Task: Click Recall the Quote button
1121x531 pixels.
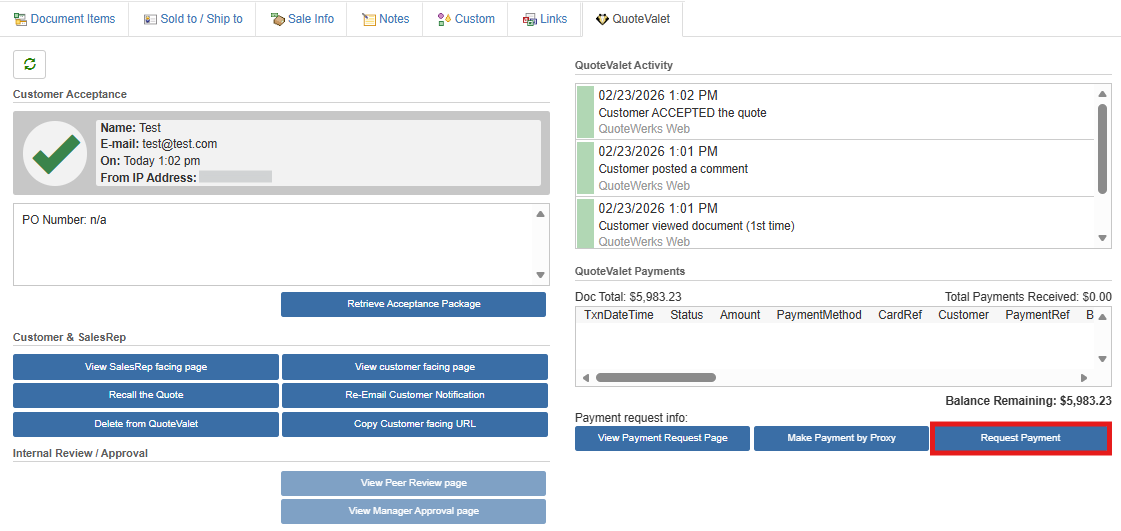Action: (146, 395)
